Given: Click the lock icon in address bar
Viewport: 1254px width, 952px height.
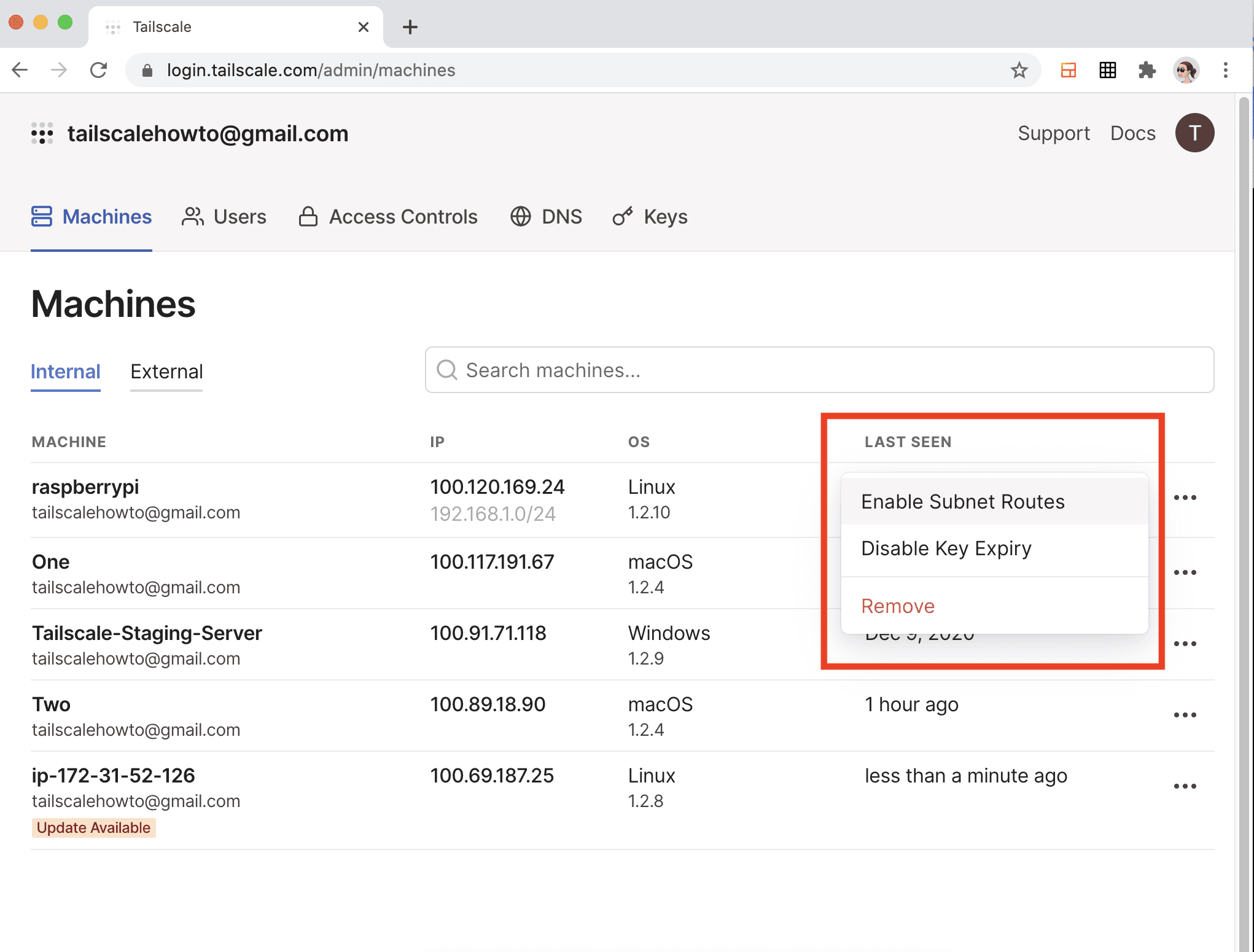Looking at the screenshot, I should 147,71.
